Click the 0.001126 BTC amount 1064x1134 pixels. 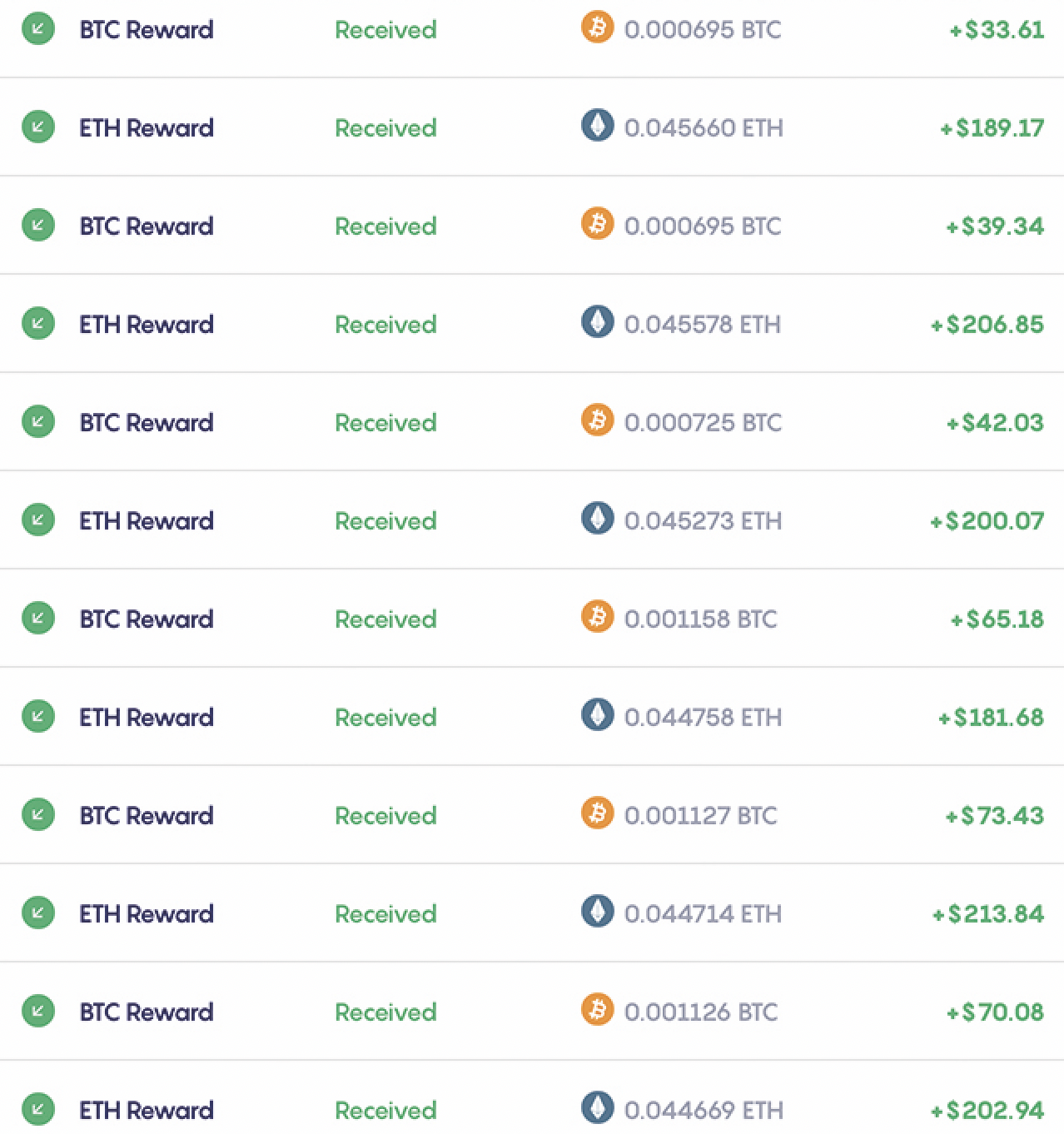(701, 1012)
